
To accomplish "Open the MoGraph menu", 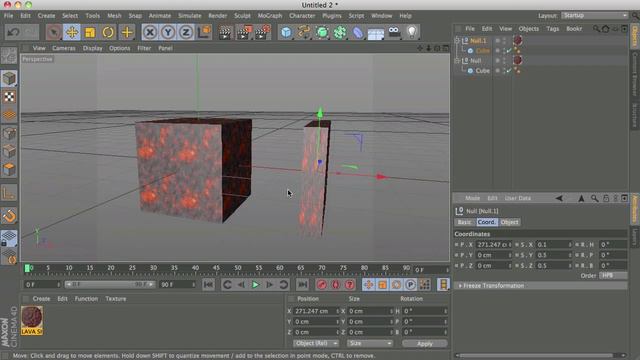I will [x=270, y=16].
